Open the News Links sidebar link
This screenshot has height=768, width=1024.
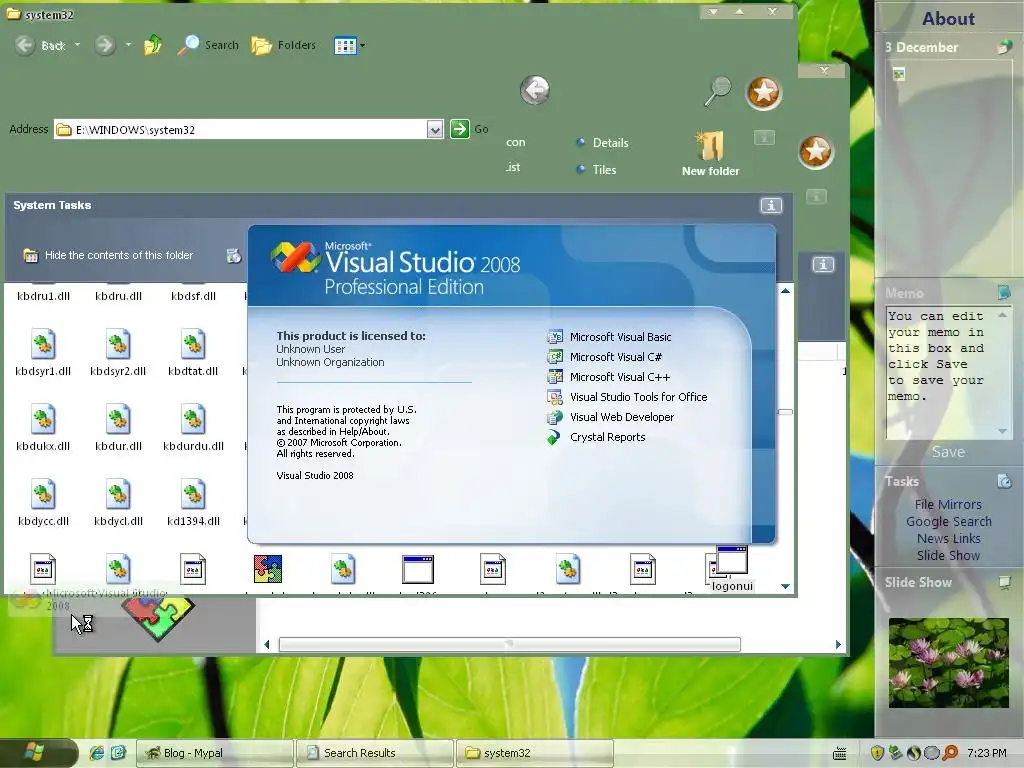click(x=948, y=538)
